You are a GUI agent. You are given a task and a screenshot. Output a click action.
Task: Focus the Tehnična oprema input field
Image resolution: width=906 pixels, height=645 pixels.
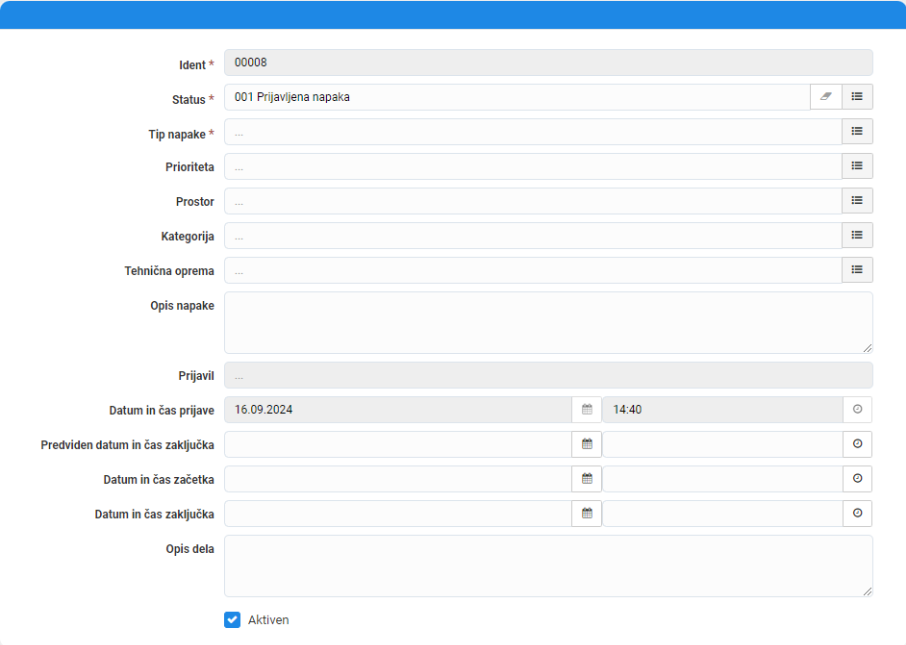(x=533, y=270)
